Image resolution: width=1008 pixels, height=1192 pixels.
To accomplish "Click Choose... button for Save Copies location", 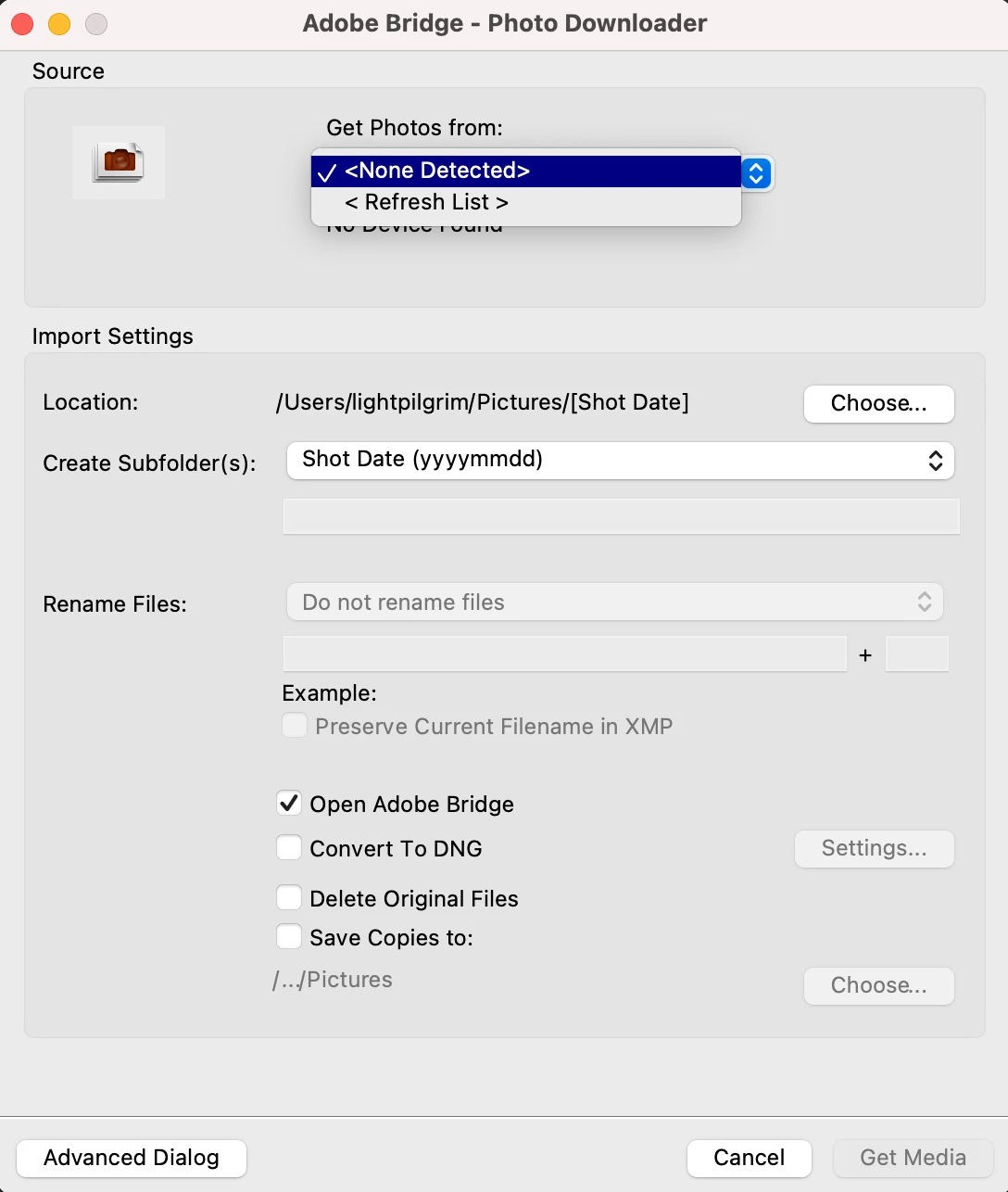I will click(878, 985).
